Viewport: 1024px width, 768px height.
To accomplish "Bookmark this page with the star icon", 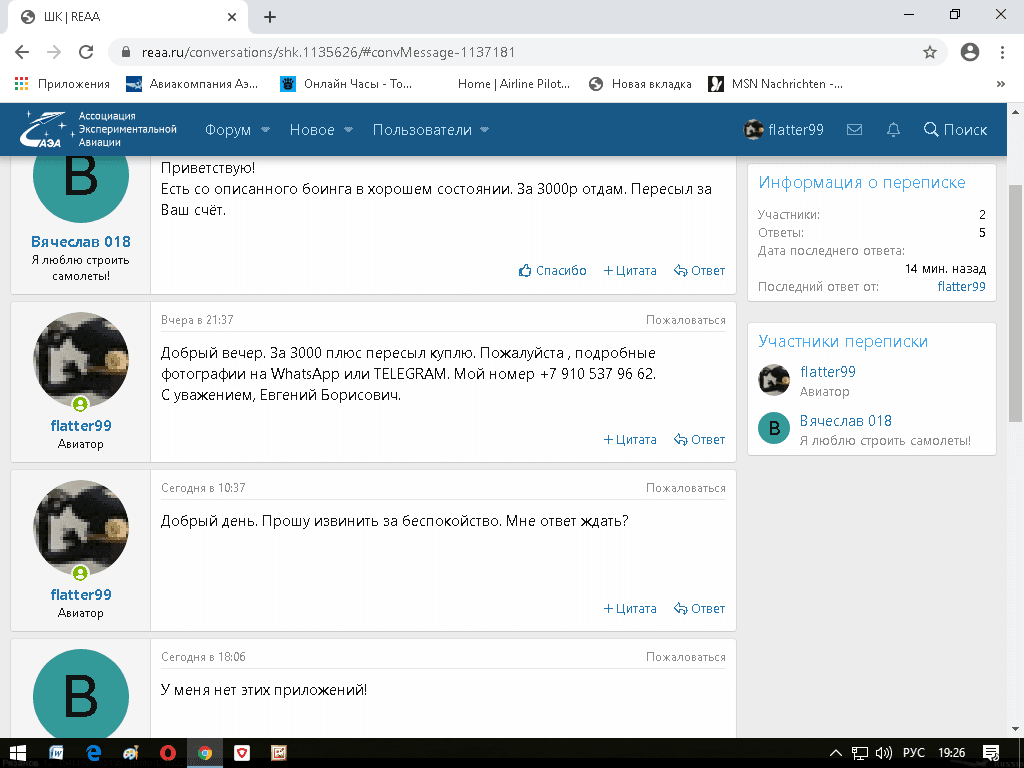I will (929, 52).
